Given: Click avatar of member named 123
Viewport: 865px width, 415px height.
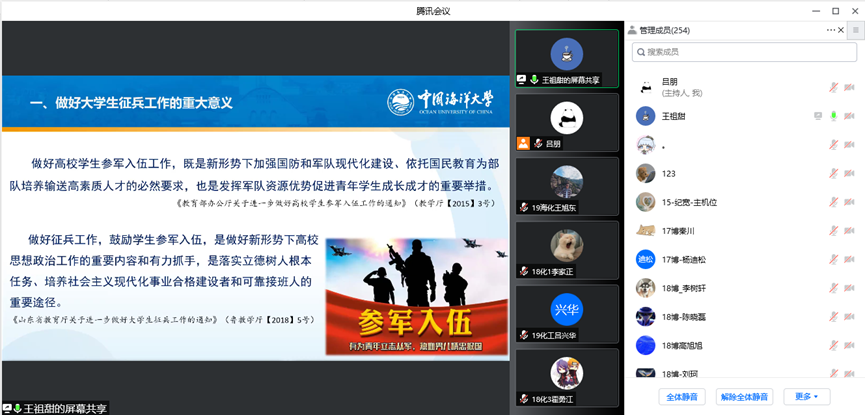Looking at the screenshot, I should [x=645, y=173].
